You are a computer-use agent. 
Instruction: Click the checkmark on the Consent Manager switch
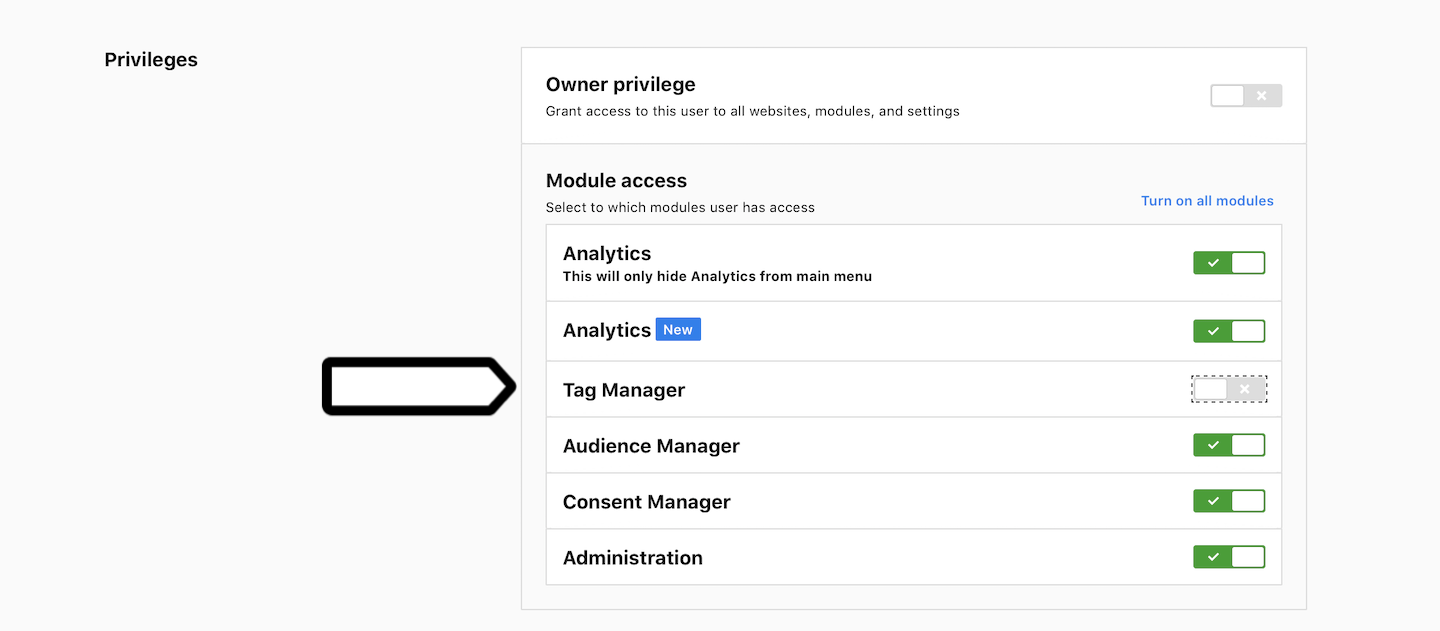(1213, 500)
